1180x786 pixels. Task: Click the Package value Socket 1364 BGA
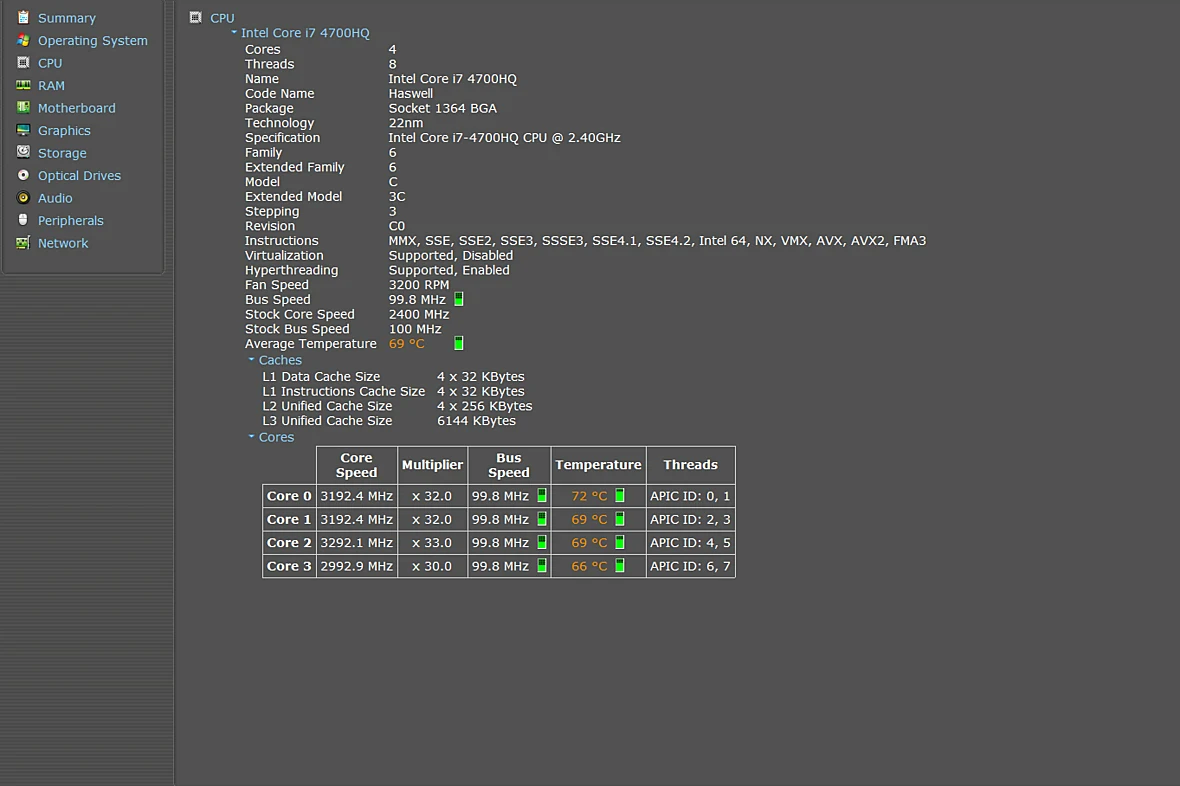[442, 108]
